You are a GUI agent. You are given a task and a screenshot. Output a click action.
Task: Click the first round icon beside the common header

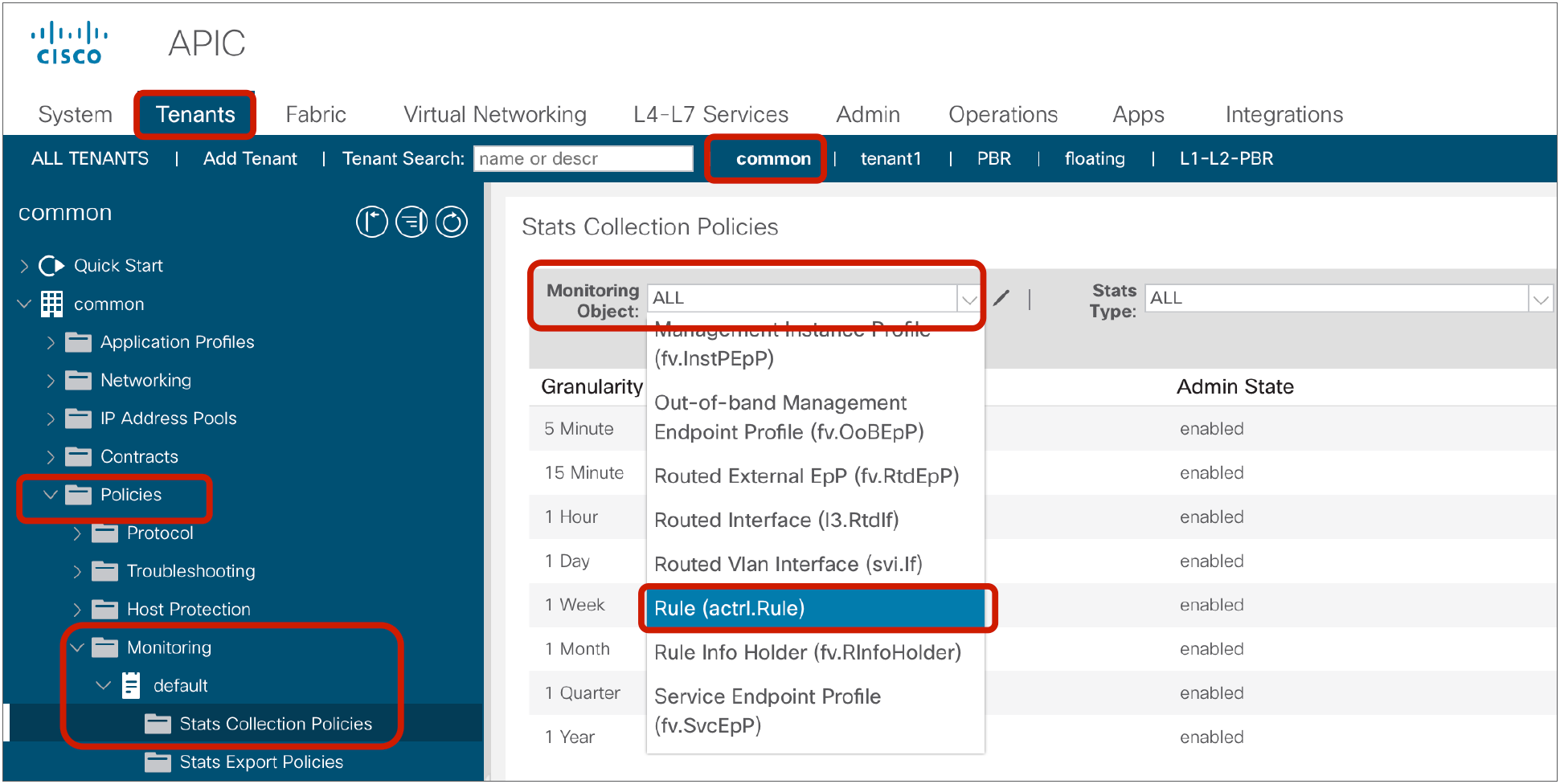click(x=372, y=222)
